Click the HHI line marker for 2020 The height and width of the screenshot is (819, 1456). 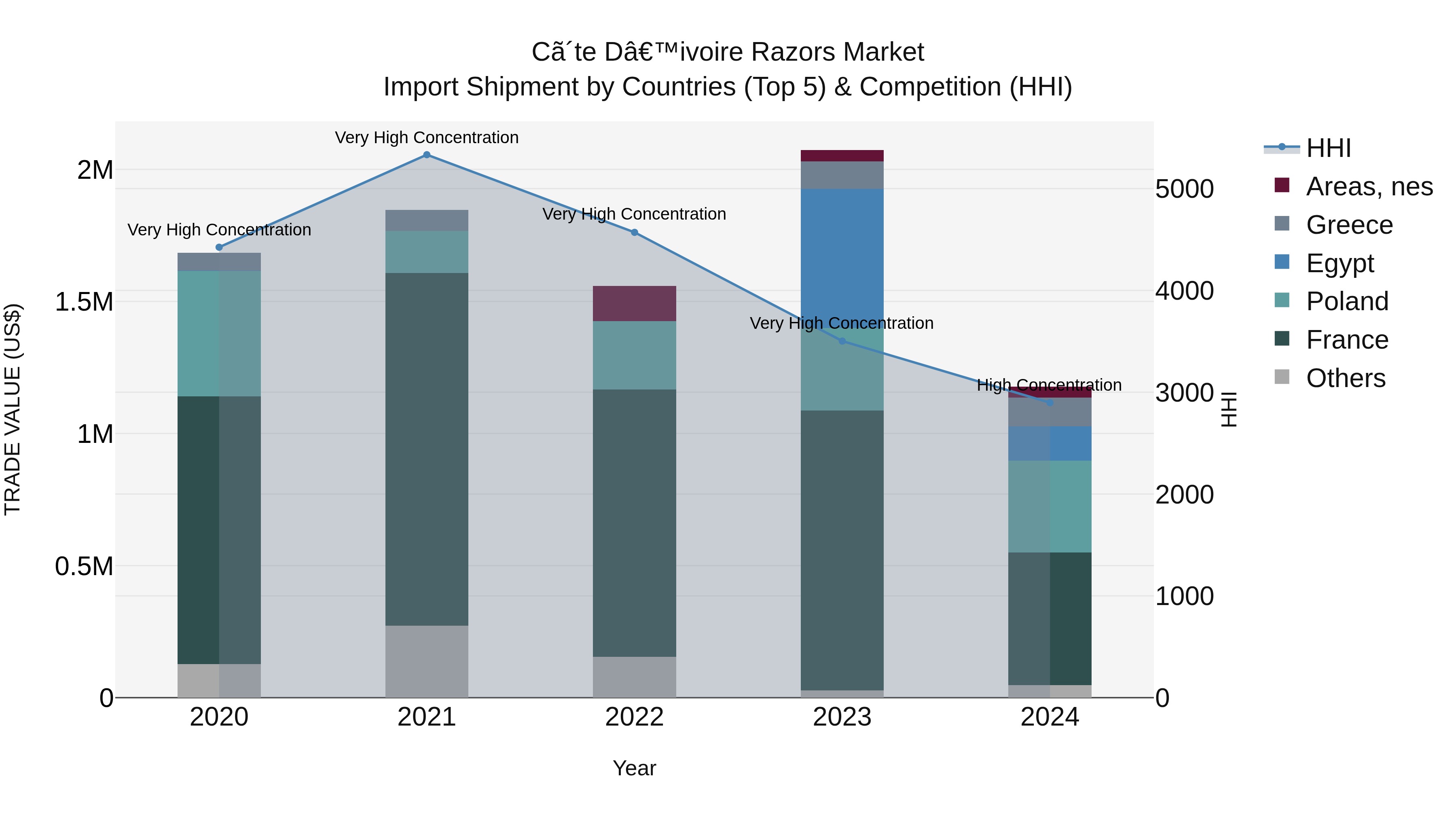(x=219, y=247)
